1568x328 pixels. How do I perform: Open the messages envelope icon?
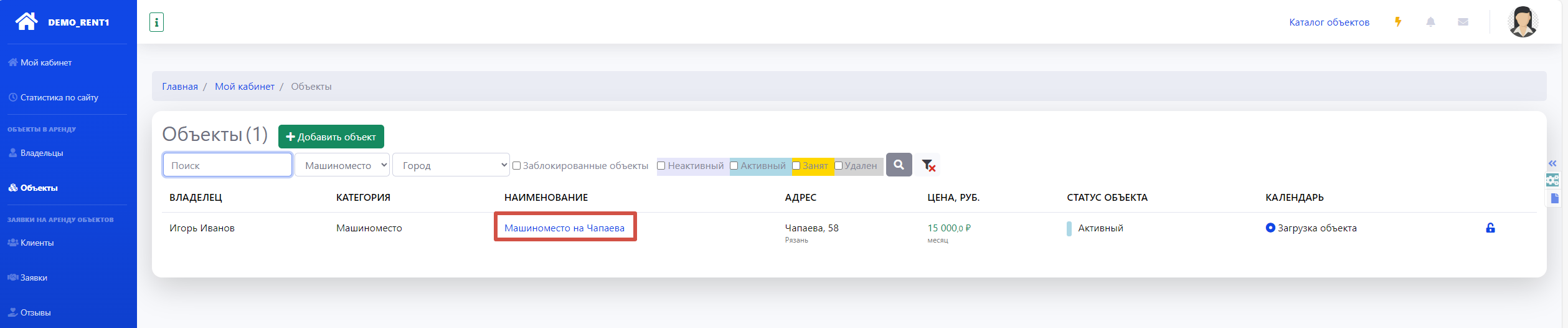pyautogui.click(x=1463, y=22)
